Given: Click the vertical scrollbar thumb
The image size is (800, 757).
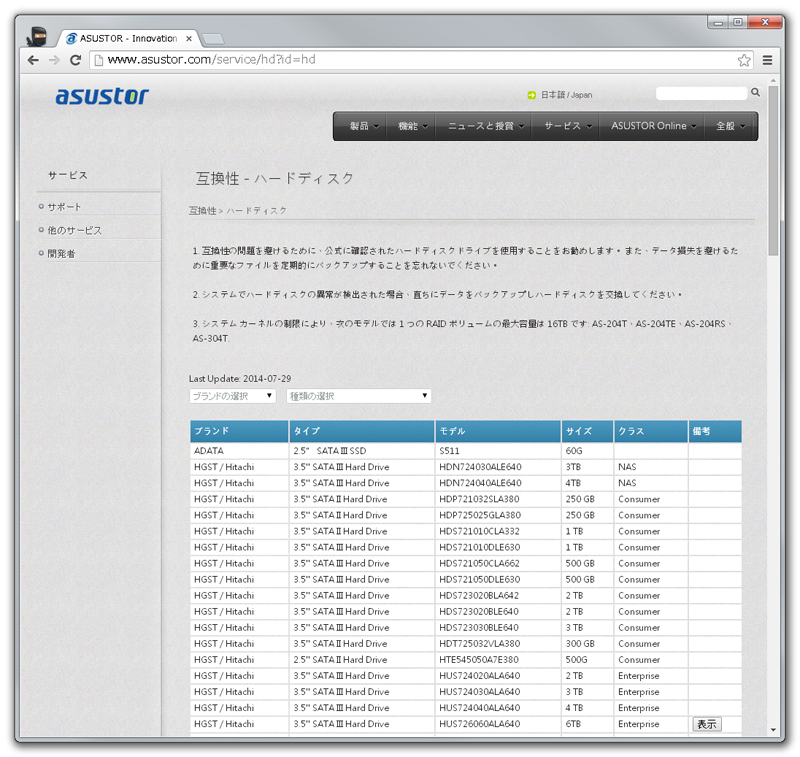Looking at the screenshot, I should coord(773,171).
